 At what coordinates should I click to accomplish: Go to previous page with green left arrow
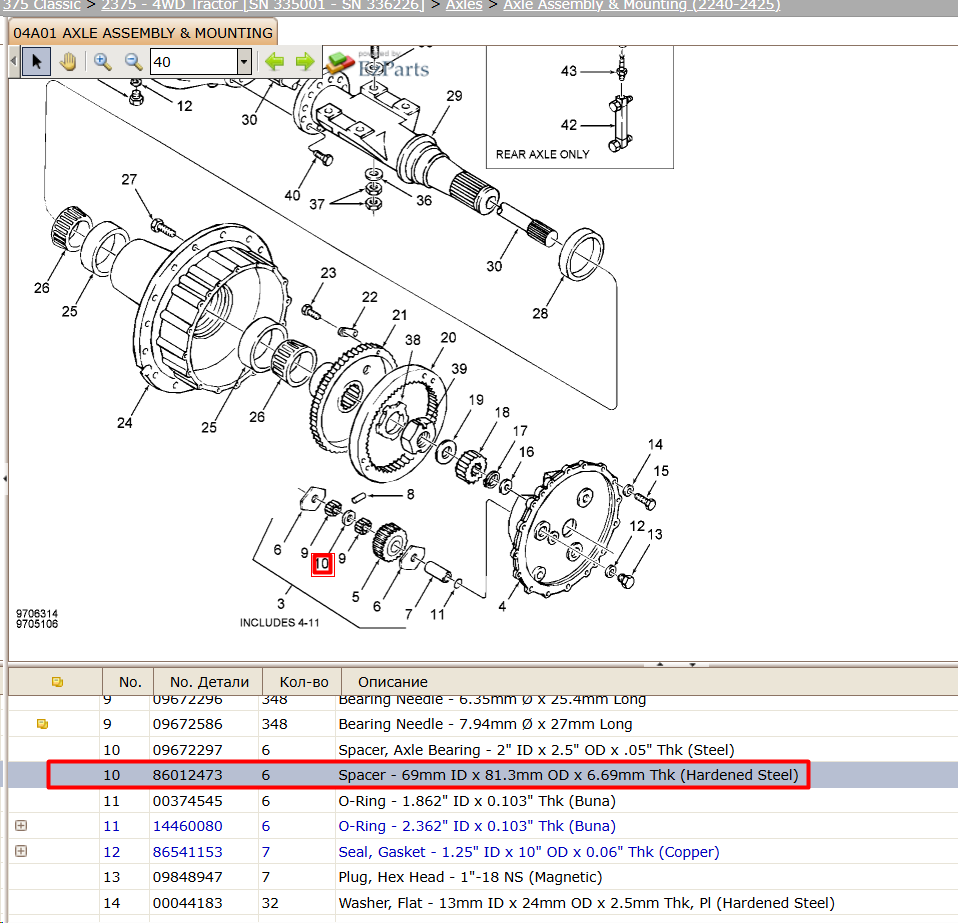tap(274, 62)
